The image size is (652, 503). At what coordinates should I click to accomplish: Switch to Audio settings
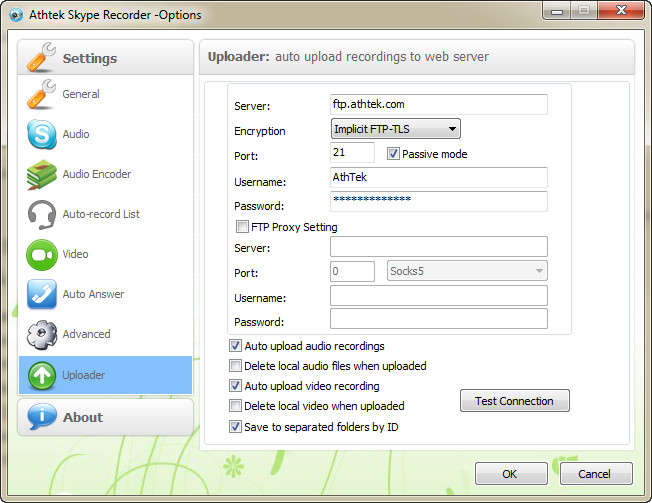click(105, 134)
